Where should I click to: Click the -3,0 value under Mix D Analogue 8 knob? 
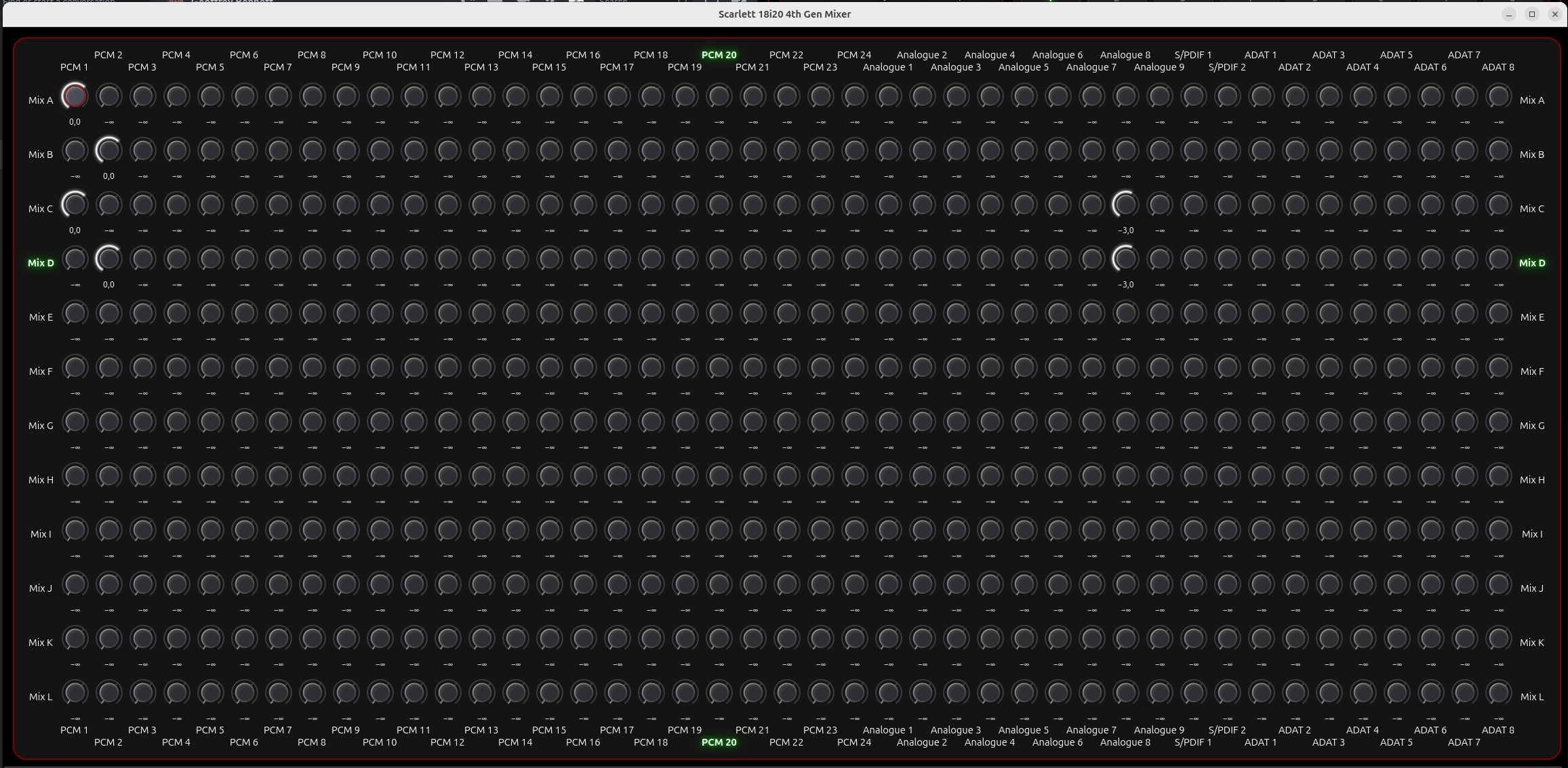coord(1125,285)
